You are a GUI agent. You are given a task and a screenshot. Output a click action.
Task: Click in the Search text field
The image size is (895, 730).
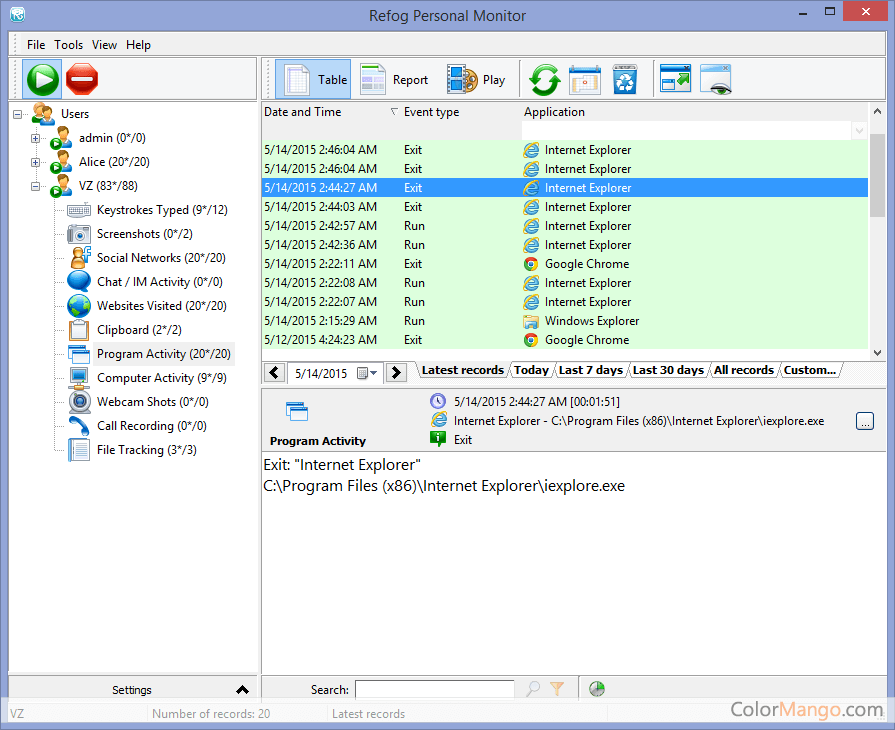434,689
